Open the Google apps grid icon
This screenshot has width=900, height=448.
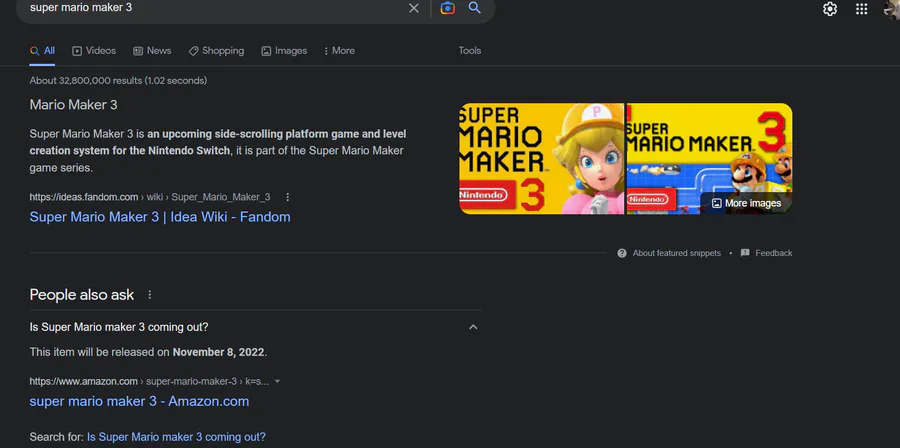click(862, 9)
